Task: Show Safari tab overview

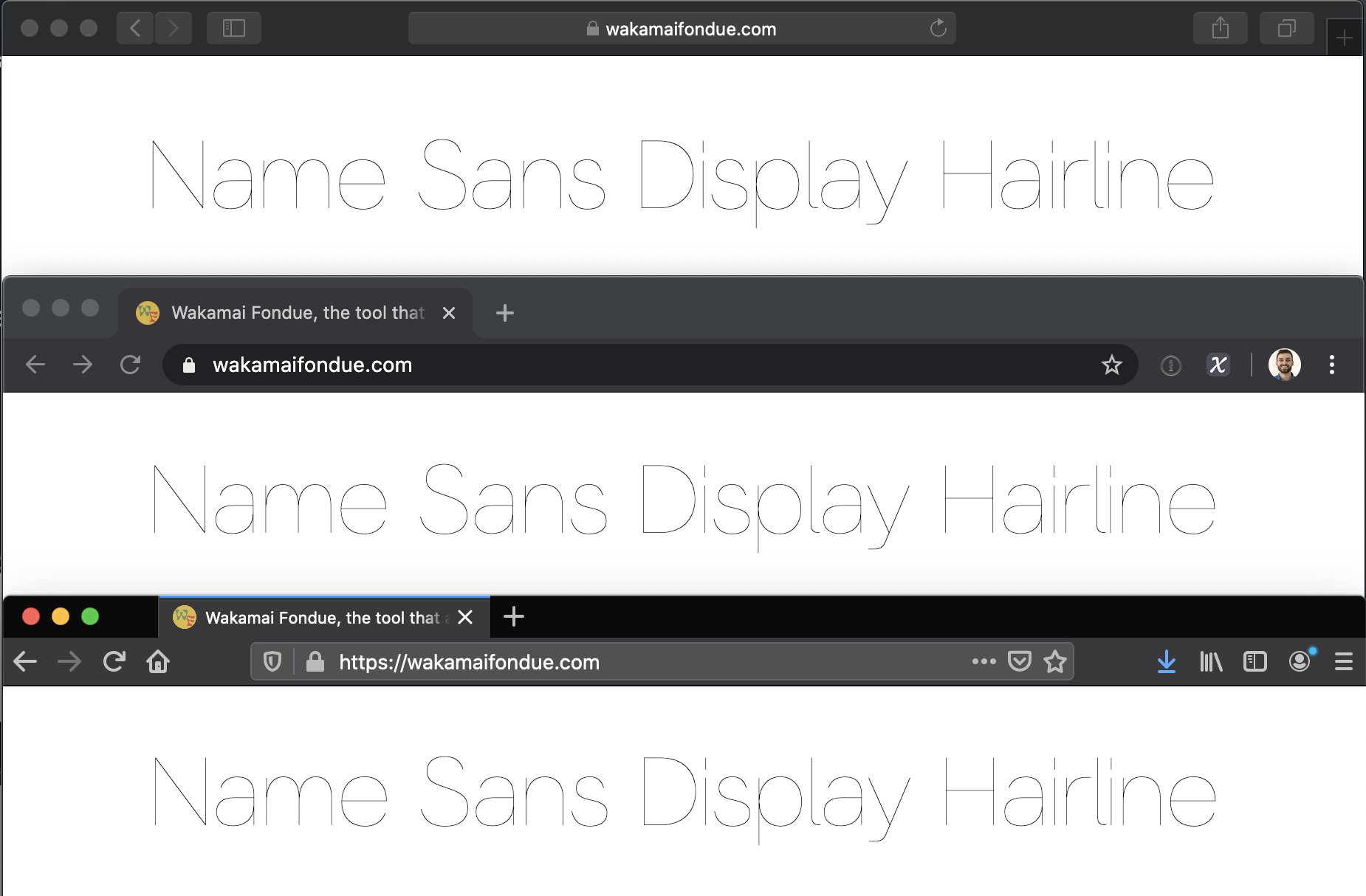Action: 1286,28
